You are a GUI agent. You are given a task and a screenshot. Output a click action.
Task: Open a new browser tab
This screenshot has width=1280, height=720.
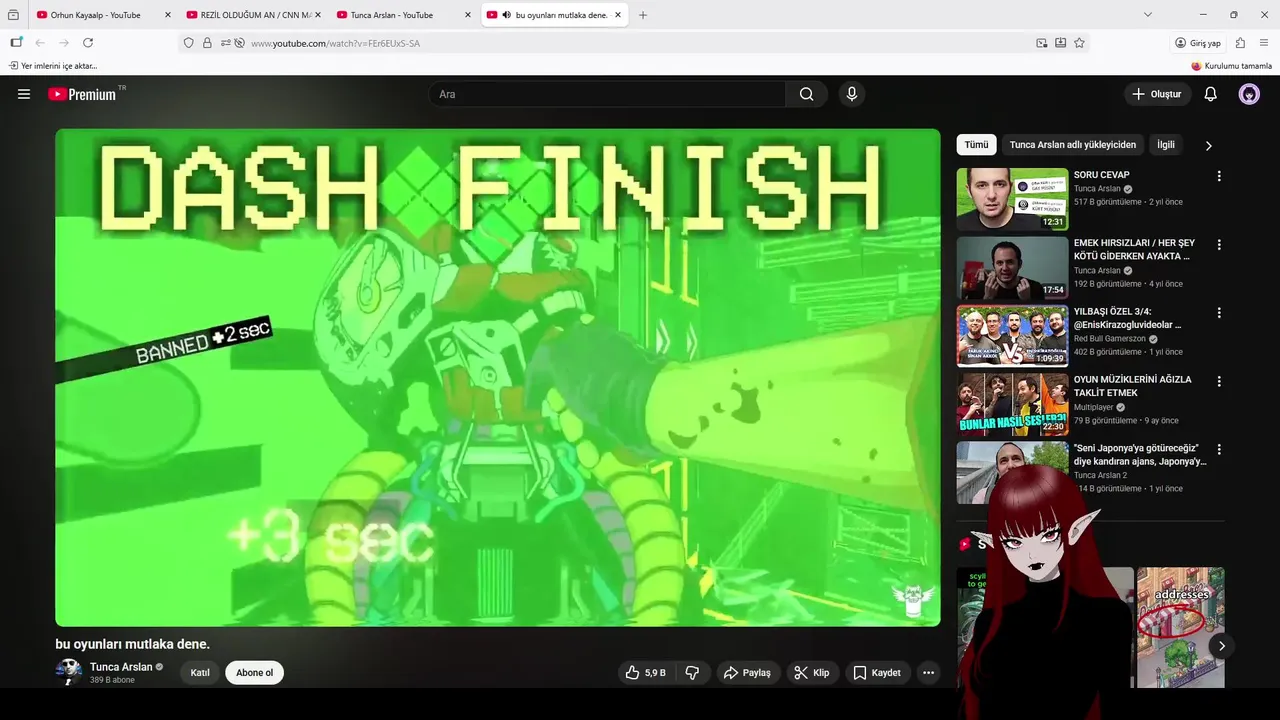(643, 15)
